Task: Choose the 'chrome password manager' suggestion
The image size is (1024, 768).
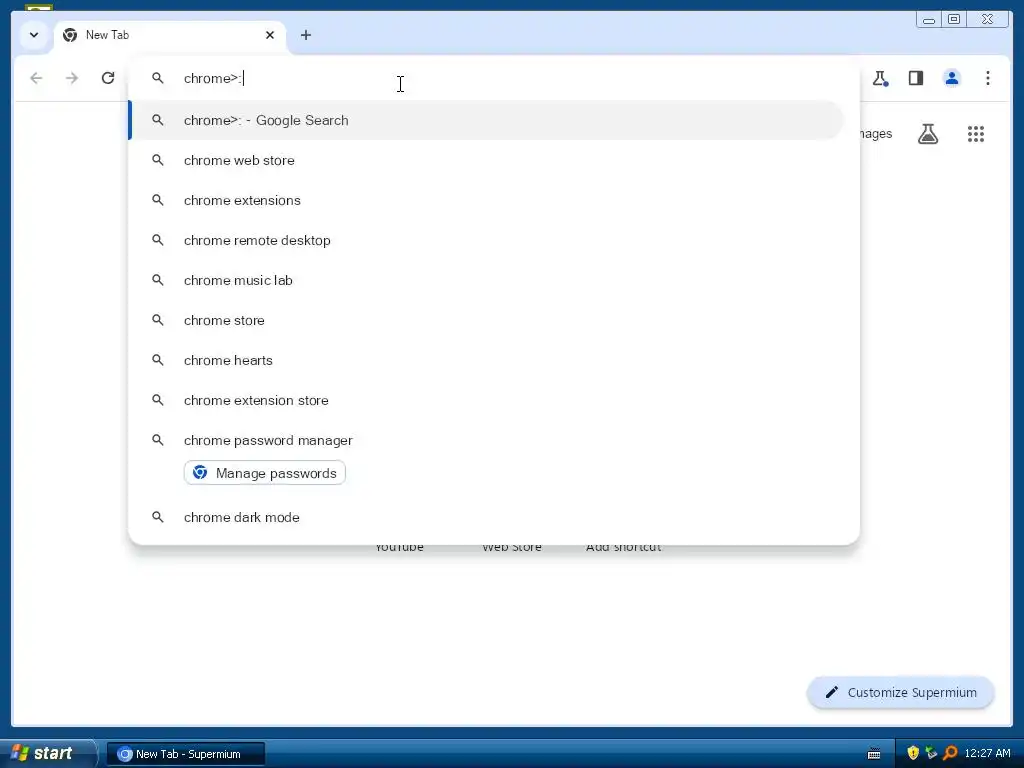Action: click(x=487, y=440)
